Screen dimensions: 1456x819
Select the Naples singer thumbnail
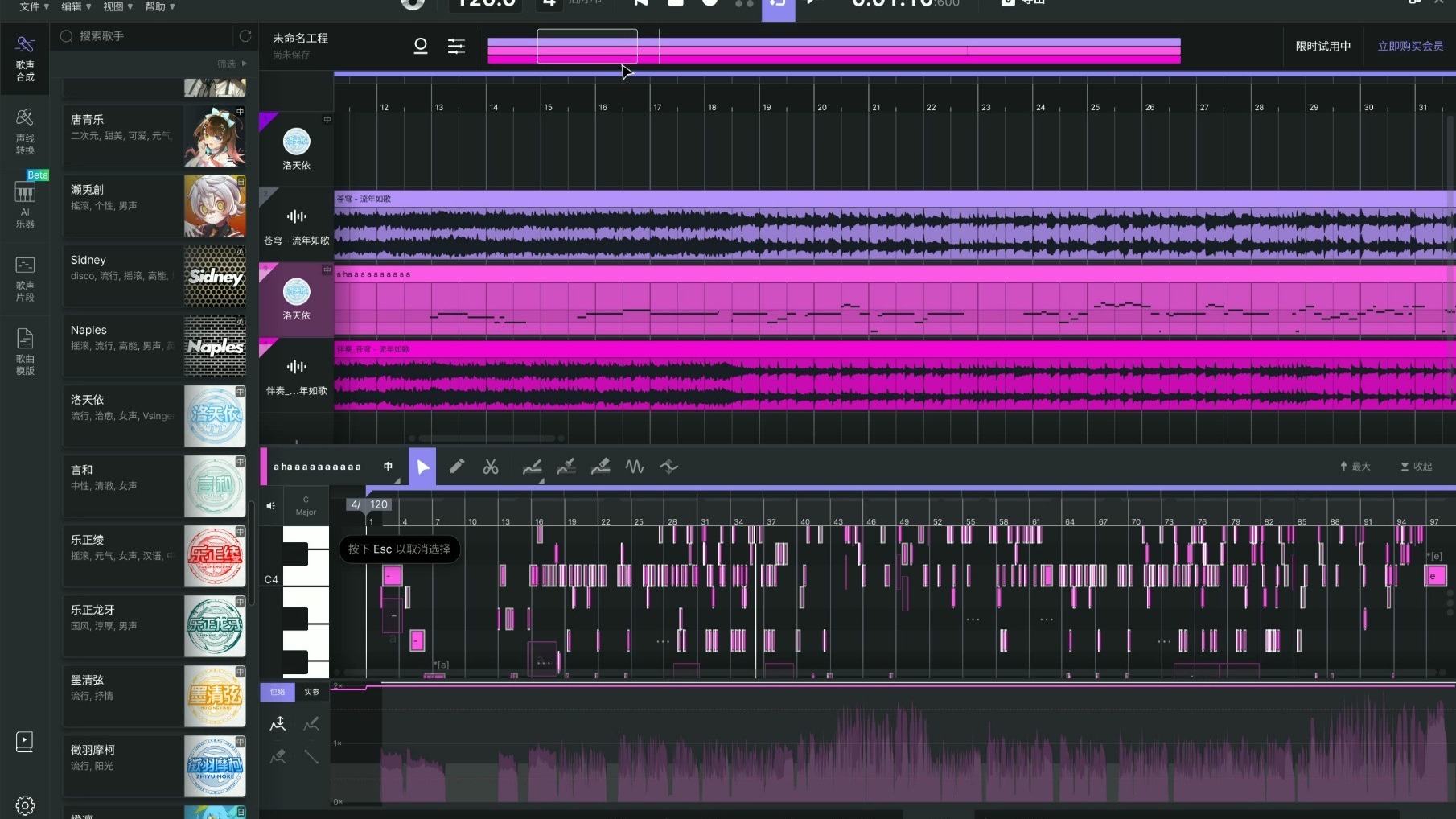click(x=215, y=346)
